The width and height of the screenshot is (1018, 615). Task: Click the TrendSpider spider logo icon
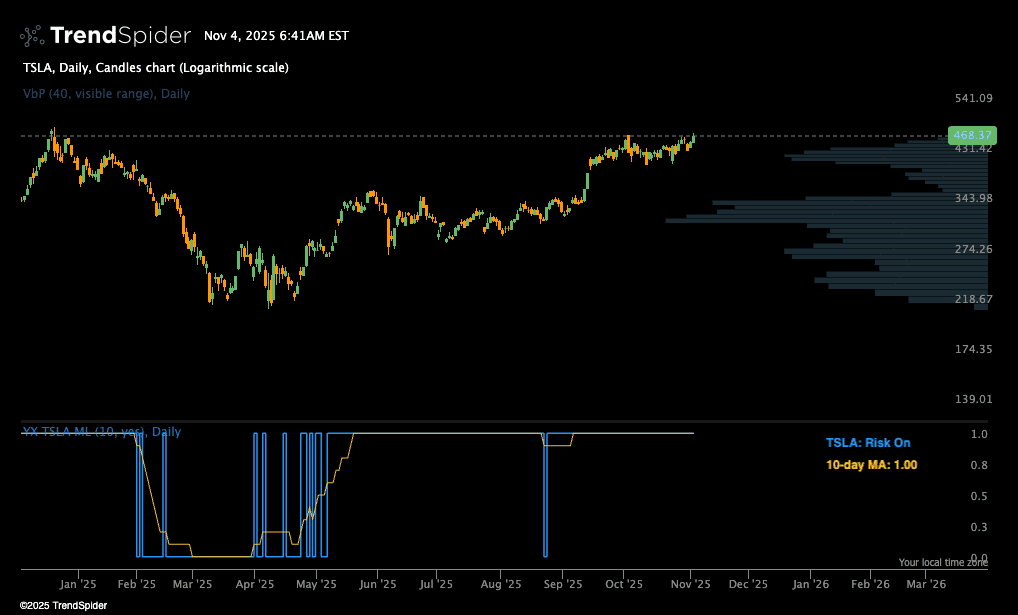click(32, 36)
